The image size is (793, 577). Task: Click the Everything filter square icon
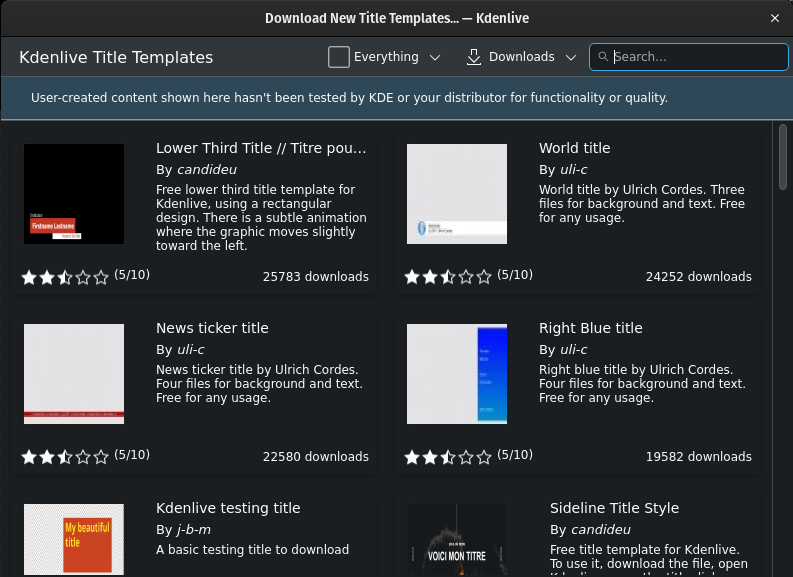(338, 57)
